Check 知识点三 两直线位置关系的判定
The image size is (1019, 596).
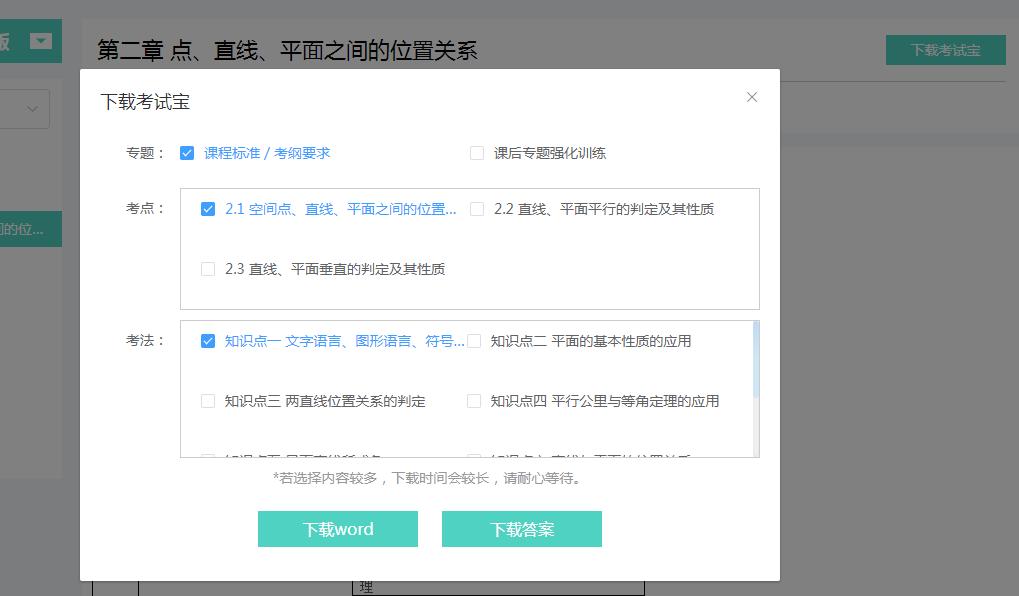click(208, 401)
